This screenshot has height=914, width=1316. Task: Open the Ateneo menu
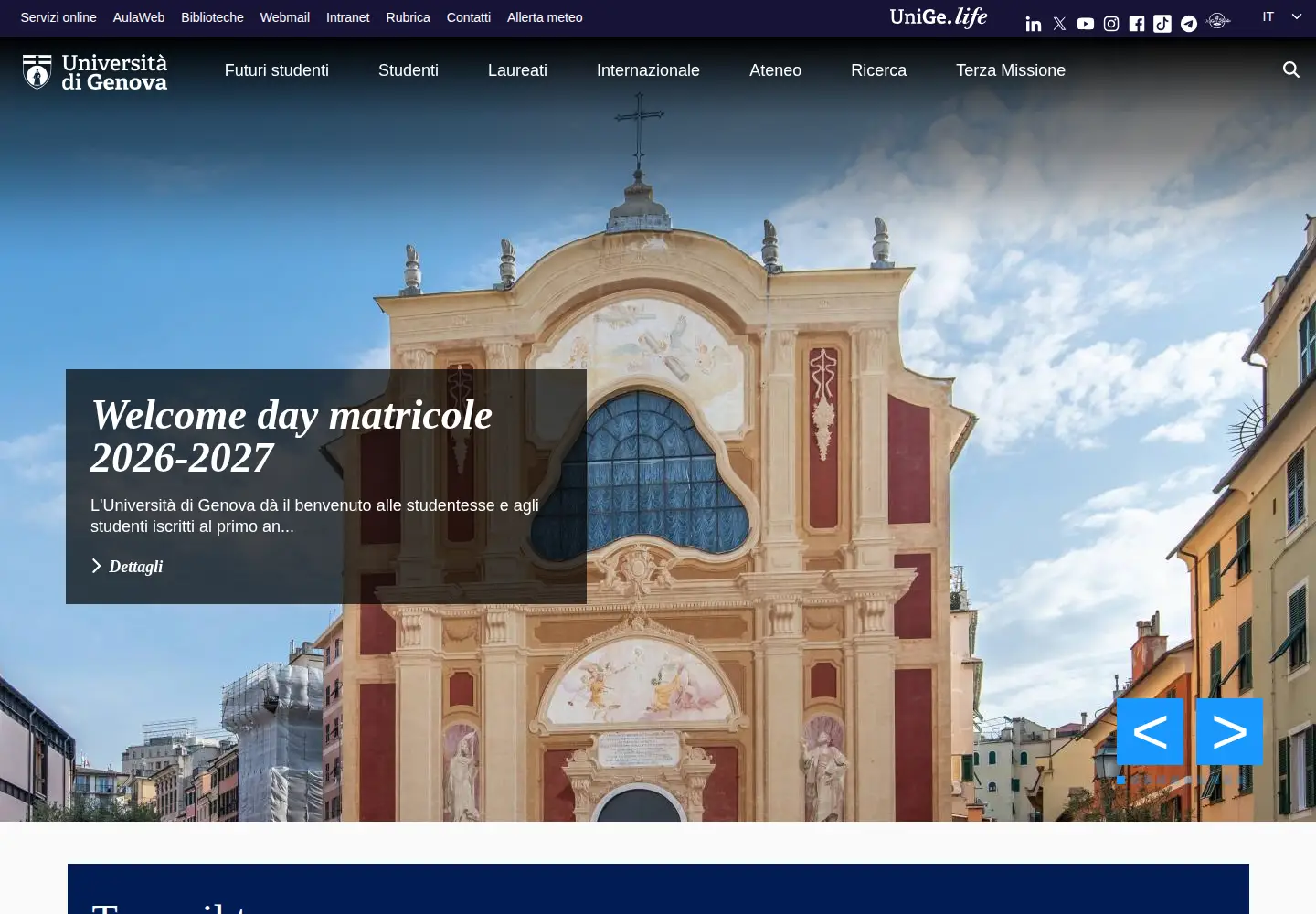click(x=775, y=70)
